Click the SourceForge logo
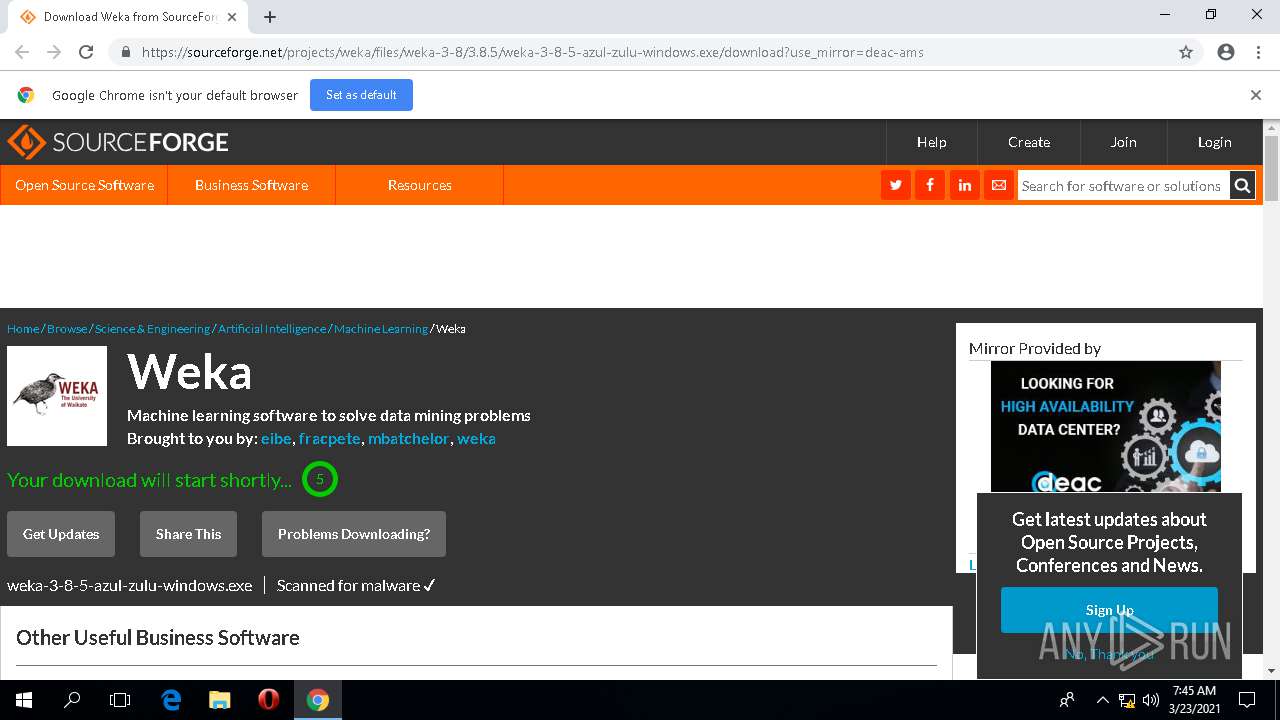Screen dimensions: 1280x720 [118, 142]
